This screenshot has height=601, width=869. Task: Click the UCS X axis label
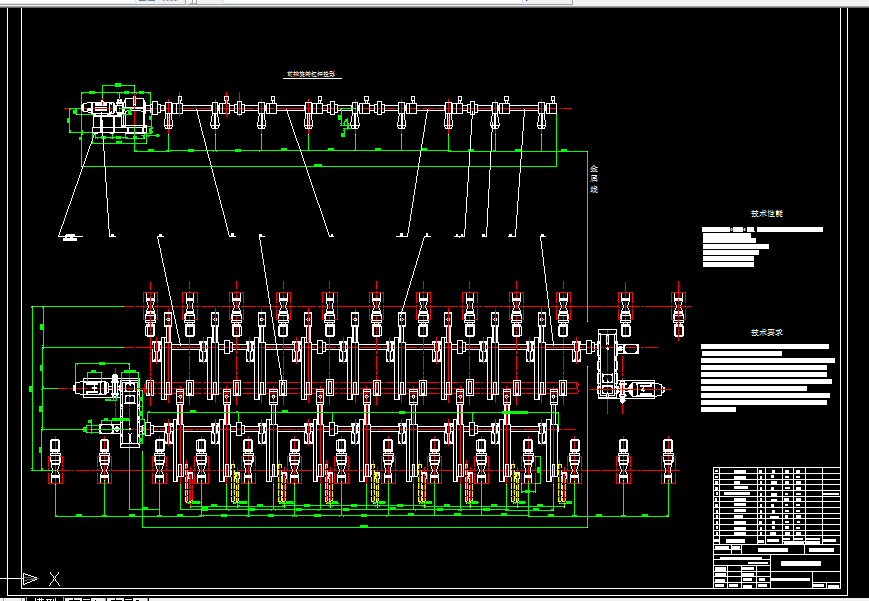(54, 579)
